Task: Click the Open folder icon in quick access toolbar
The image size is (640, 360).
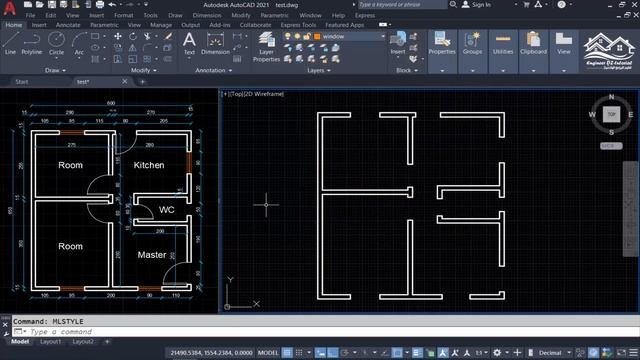Action: point(40,4)
